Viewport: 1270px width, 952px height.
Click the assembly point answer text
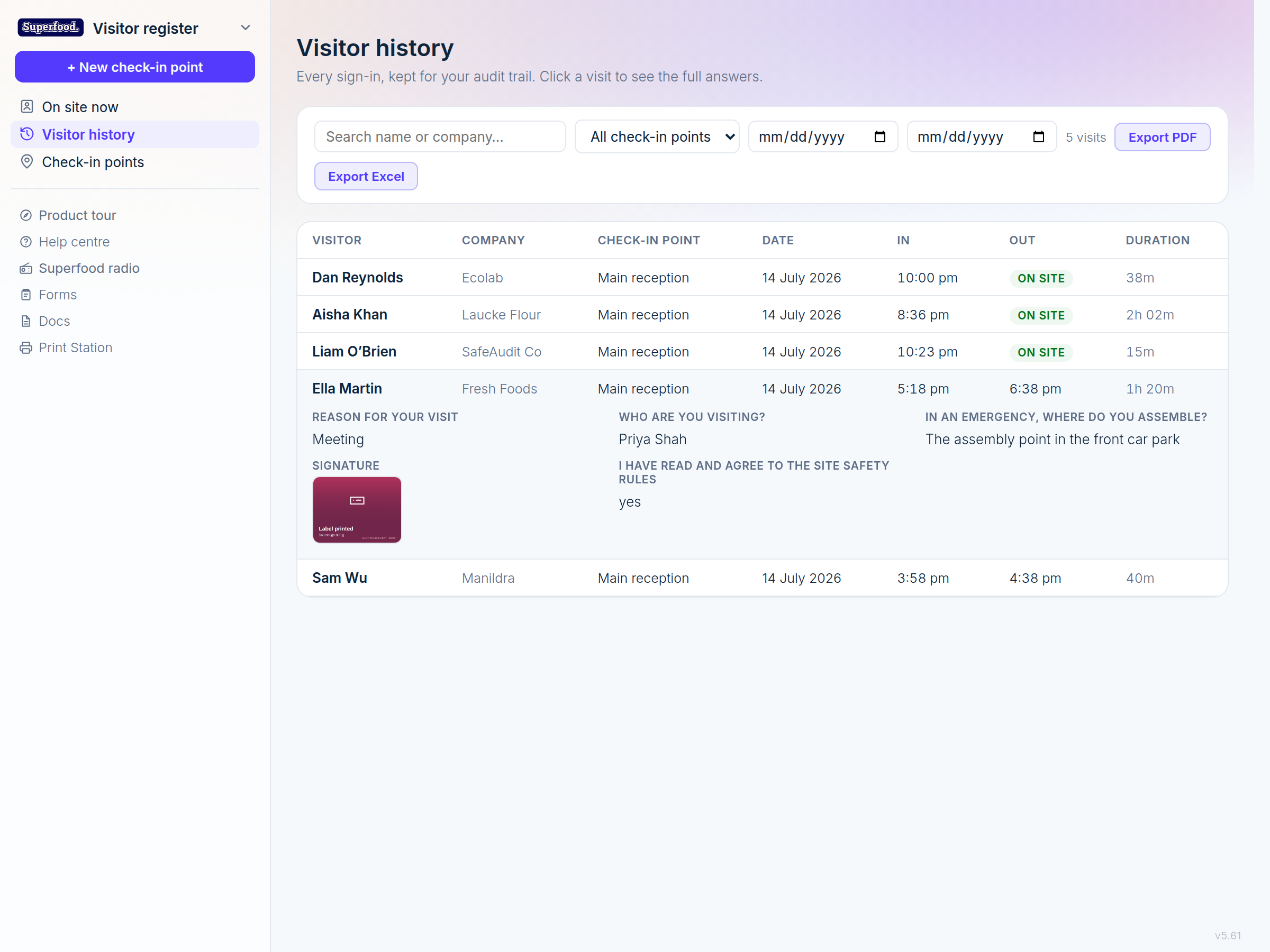[x=1053, y=439]
